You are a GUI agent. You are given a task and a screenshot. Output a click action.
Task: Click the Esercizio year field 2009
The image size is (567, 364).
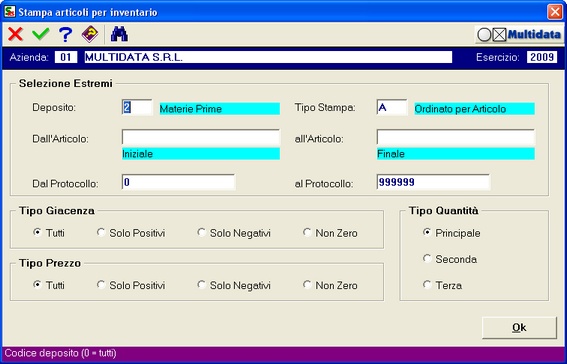[x=542, y=57]
